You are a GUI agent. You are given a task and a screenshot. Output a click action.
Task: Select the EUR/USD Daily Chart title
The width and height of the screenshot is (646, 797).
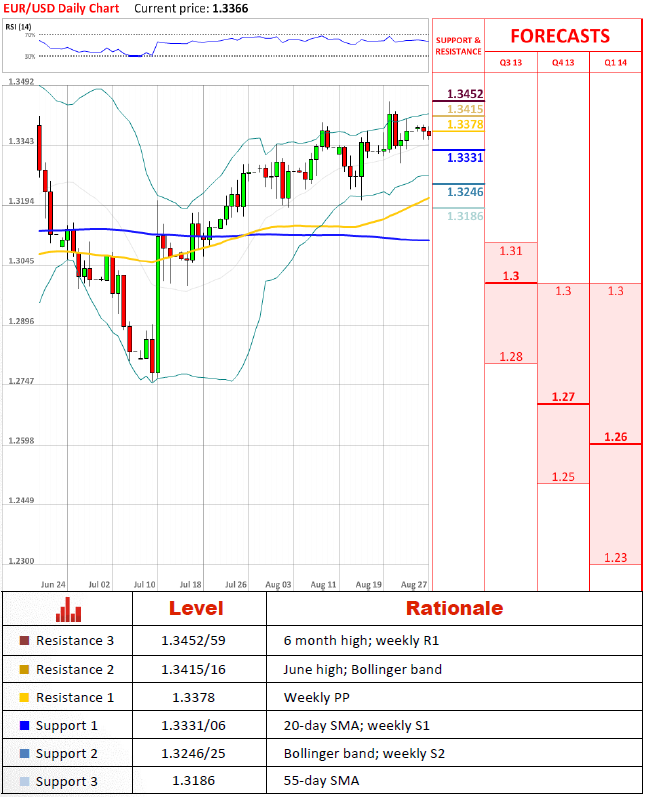pos(61,8)
